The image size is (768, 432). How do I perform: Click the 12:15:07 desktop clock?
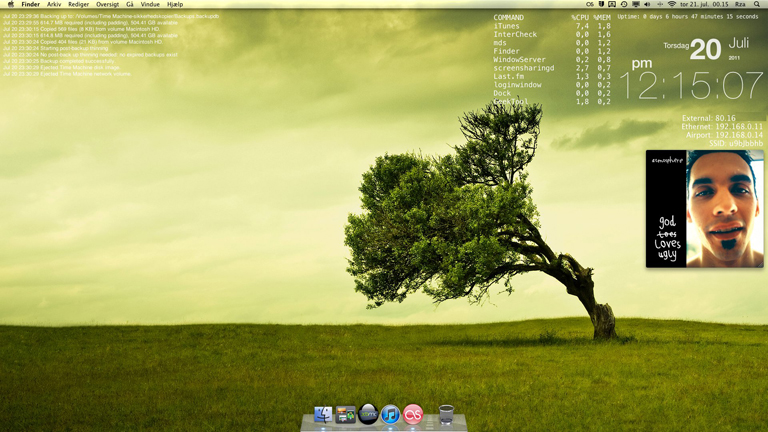(x=691, y=86)
